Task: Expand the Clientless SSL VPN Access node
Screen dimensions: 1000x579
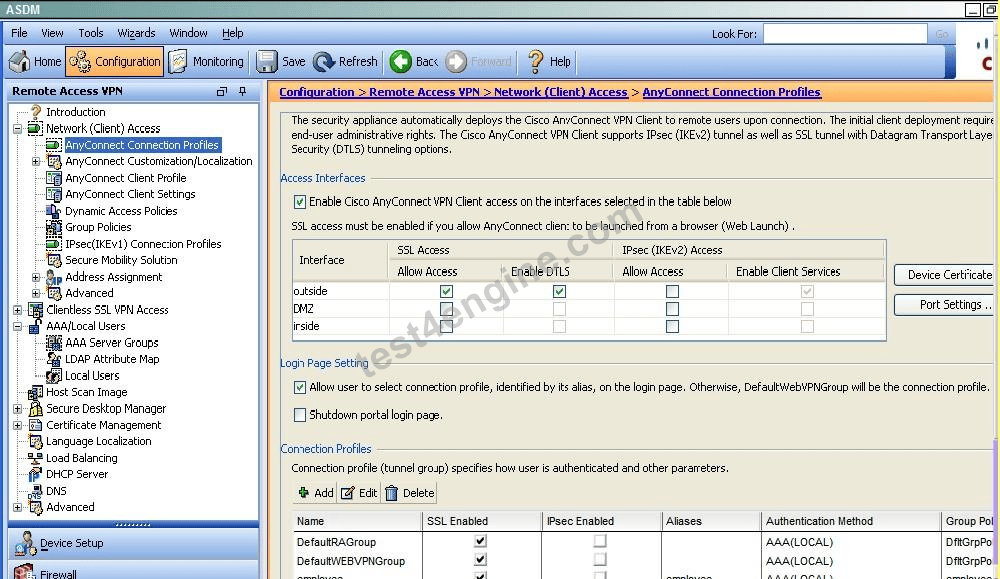Action: pyautogui.click(x=18, y=310)
